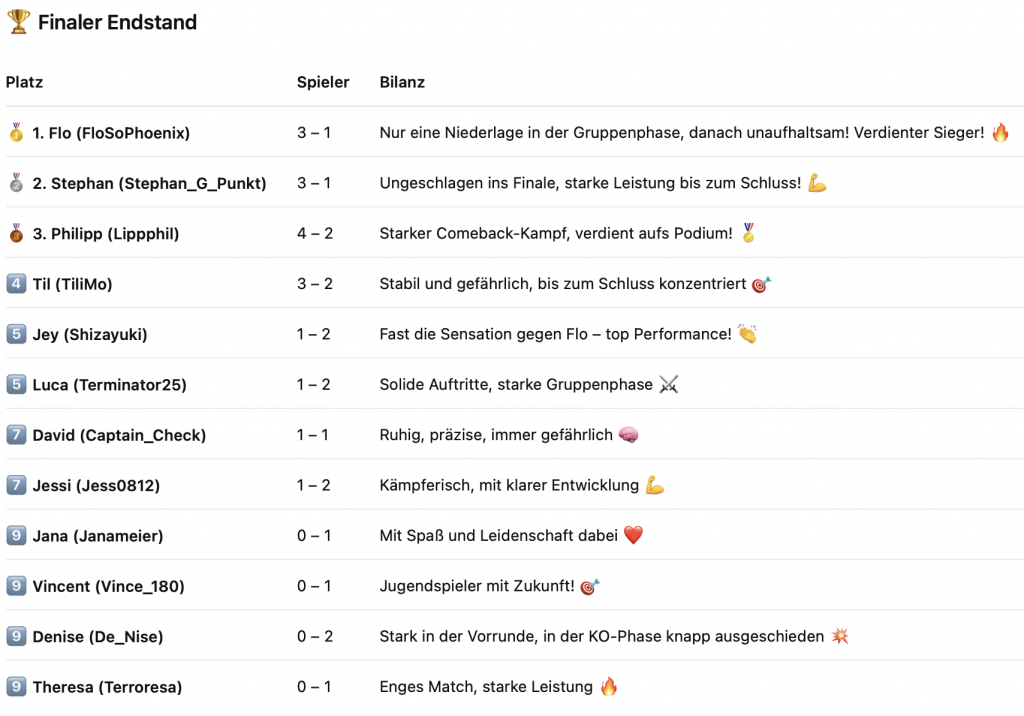This screenshot has height=716, width=1024.
Task: Click the gold medal icon next to Flo
Action: pyautogui.click(x=16, y=132)
